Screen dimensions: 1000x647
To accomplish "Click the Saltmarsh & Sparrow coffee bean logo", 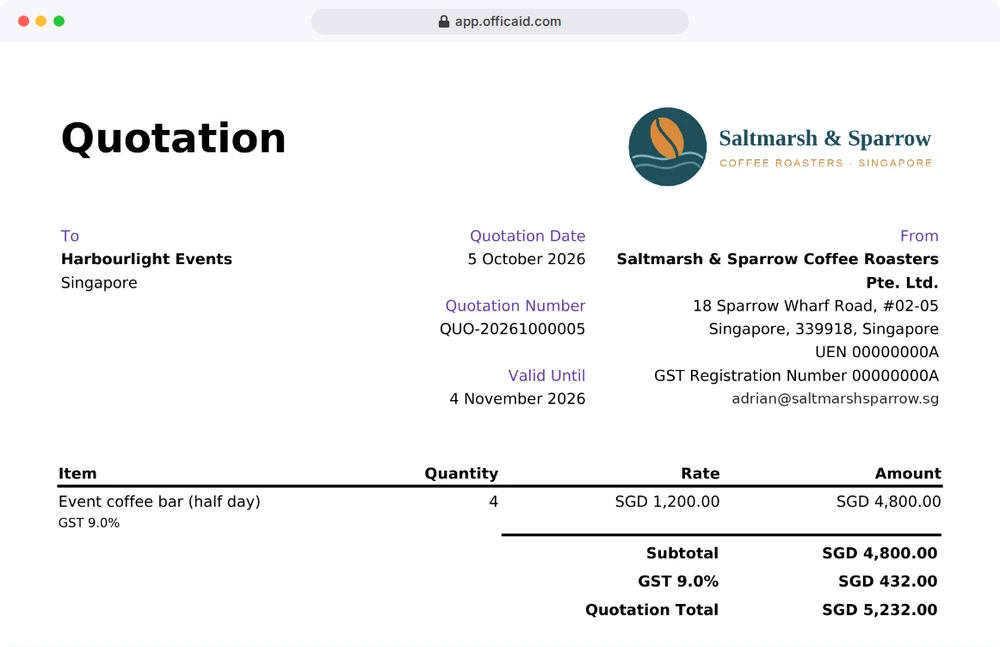I will coord(667,147).
